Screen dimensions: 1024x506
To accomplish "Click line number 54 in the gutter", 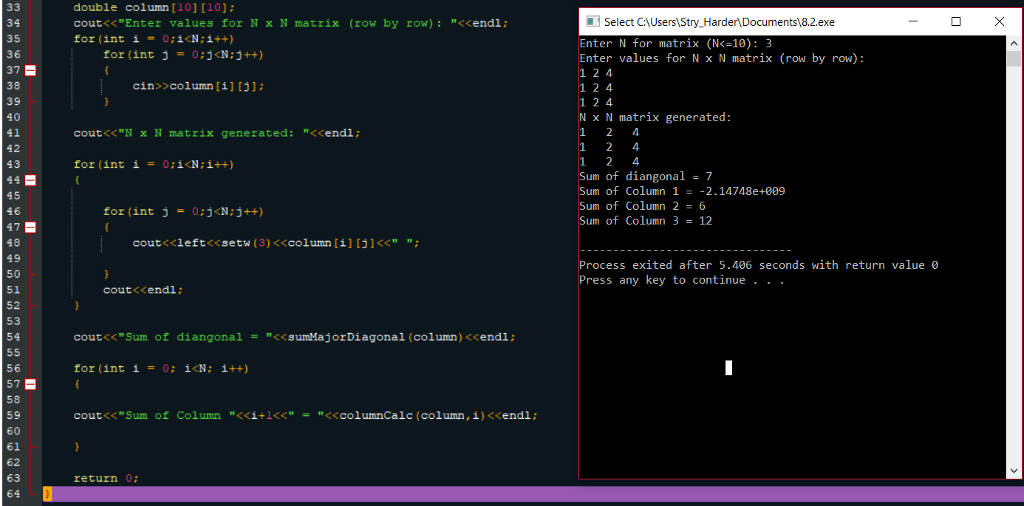I will pyautogui.click(x=14, y=337).
